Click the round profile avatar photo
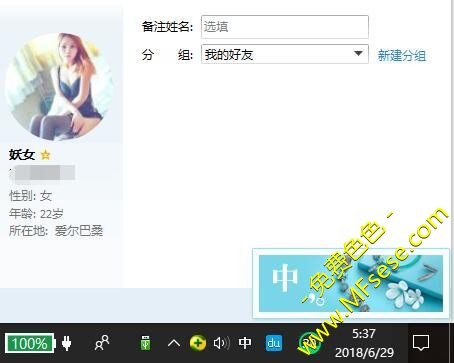 tap(59, 87)
